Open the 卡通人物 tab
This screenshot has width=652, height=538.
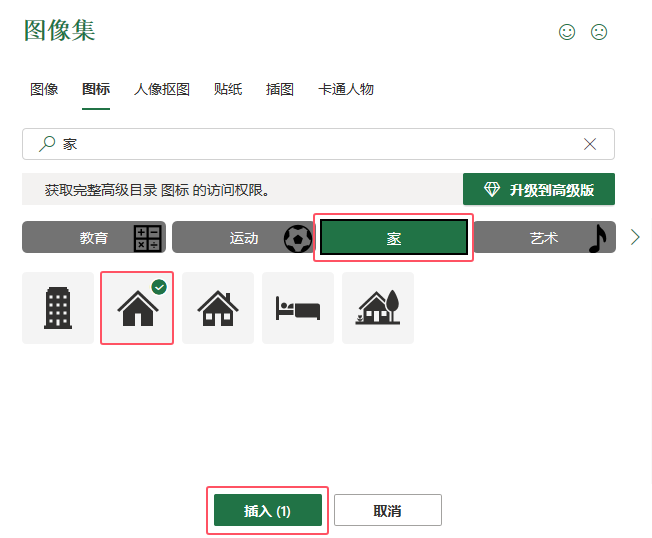tap(346, 89)
